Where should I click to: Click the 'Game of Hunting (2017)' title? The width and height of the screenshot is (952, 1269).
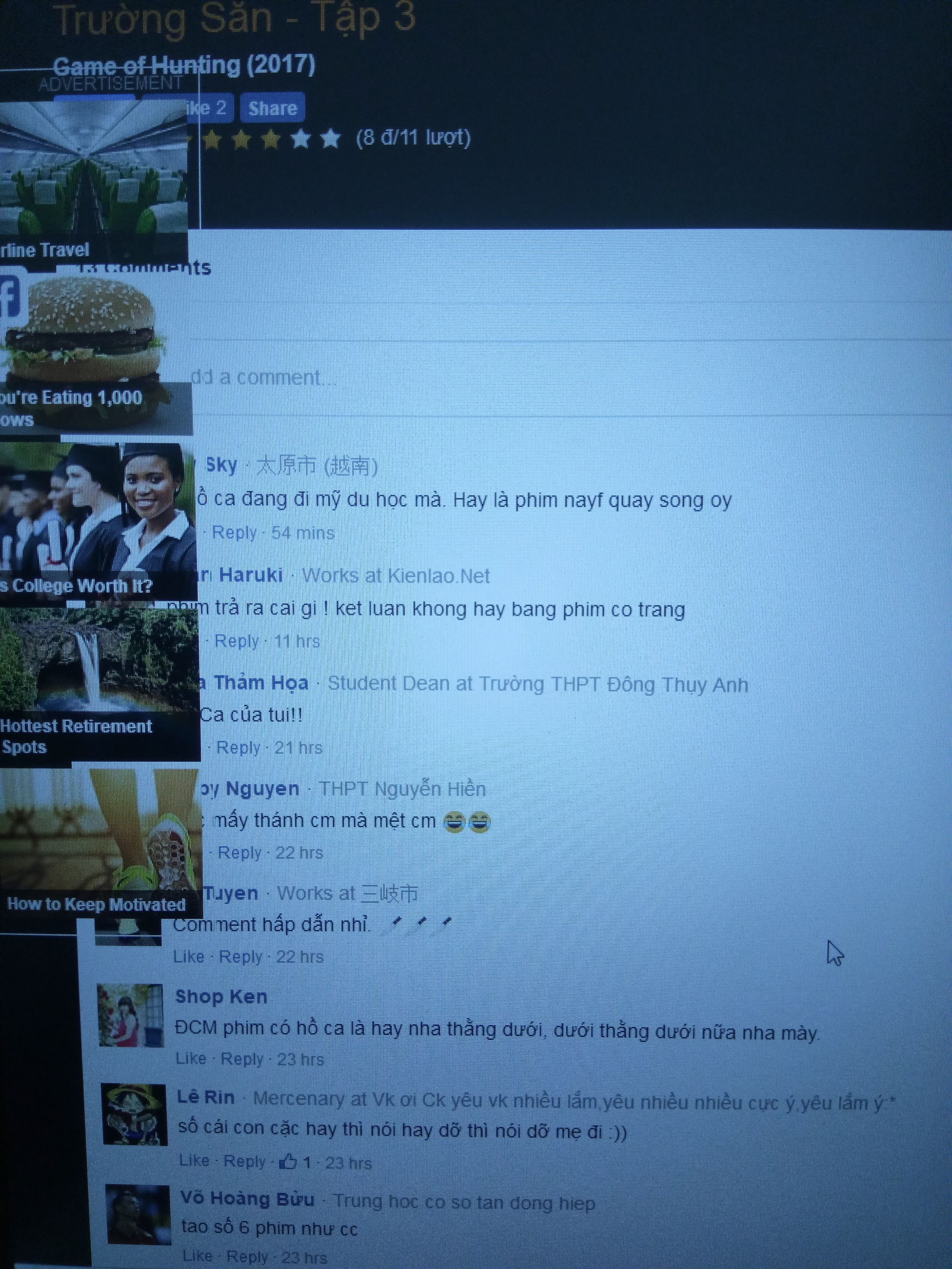click(184, 65)
